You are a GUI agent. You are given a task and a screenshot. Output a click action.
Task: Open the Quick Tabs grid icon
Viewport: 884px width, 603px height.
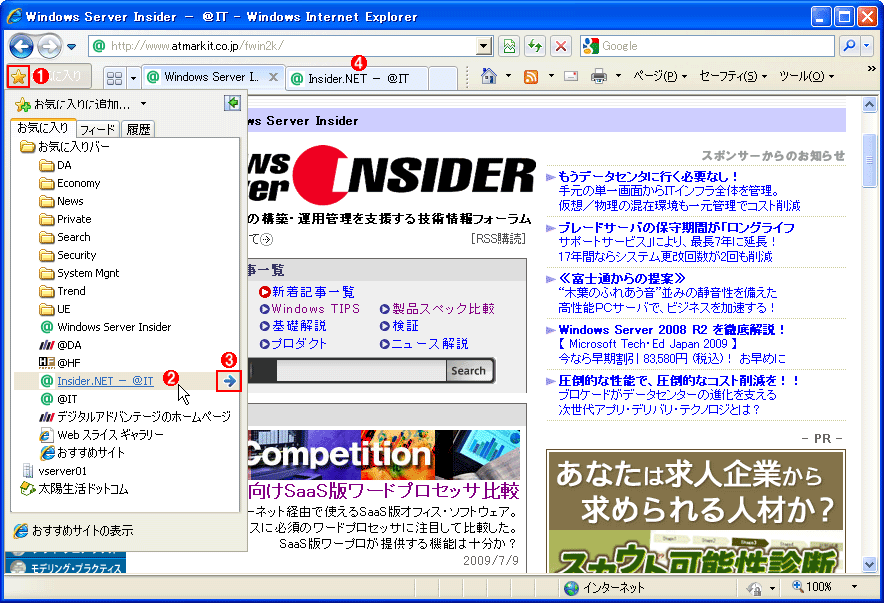point(114,78)
